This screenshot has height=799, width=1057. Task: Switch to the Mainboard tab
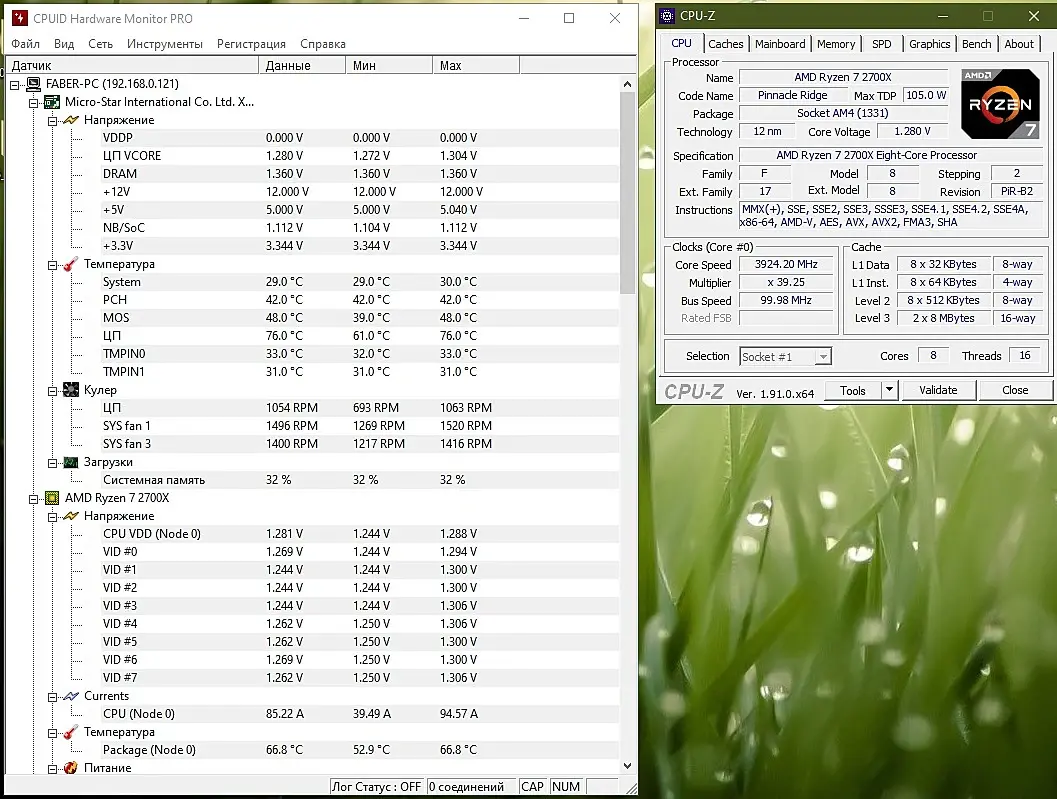tap(780, 44)
